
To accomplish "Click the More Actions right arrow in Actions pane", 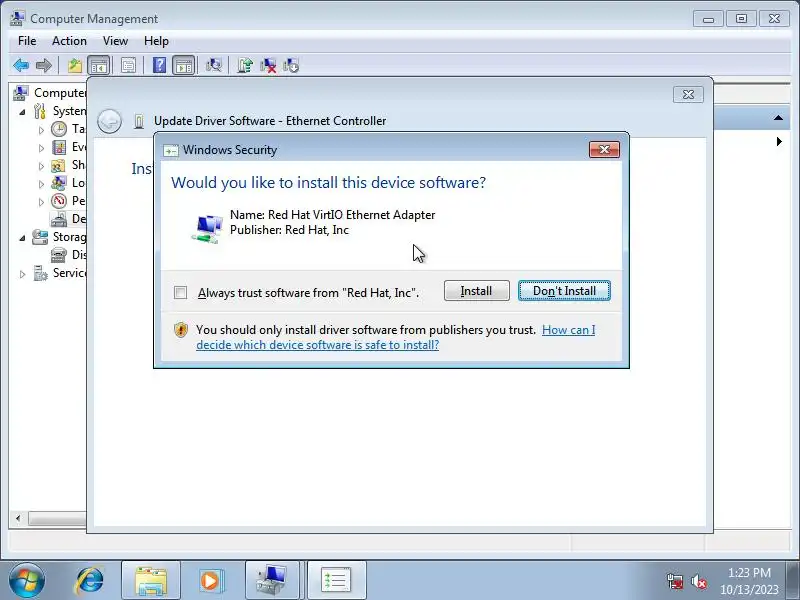I will [x=779, y=141].
